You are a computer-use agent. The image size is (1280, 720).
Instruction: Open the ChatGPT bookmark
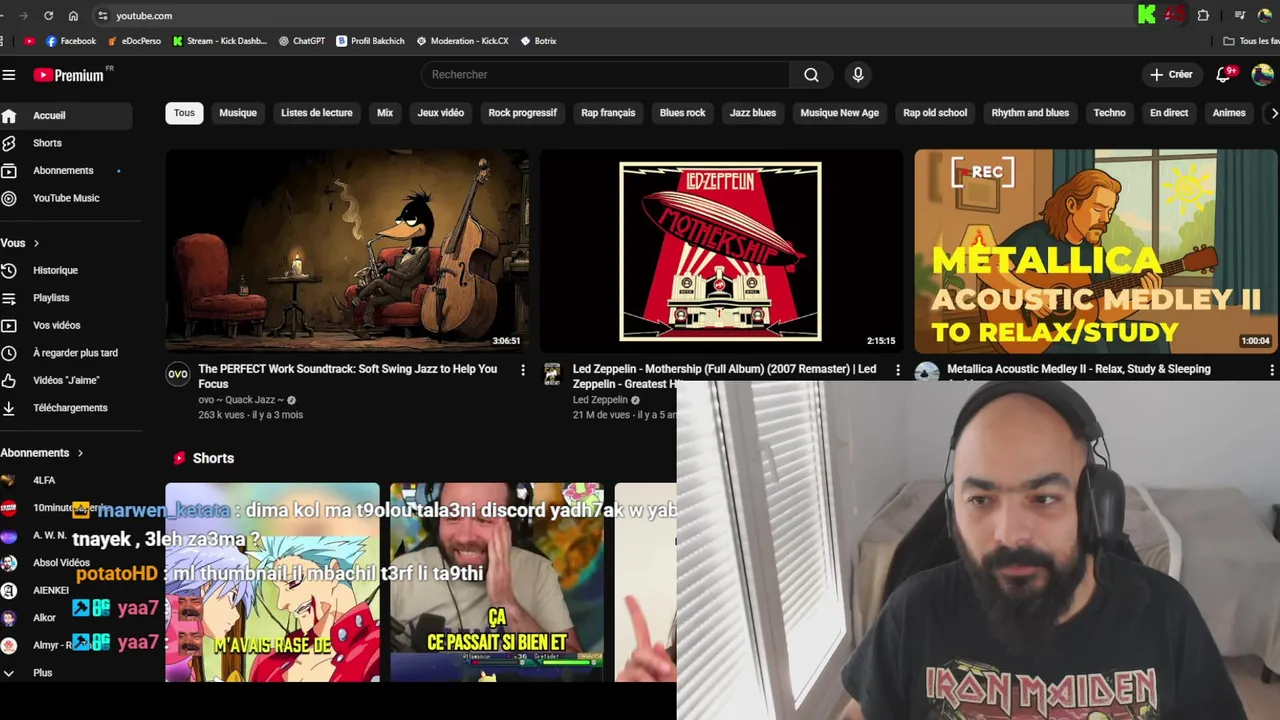pos(302,41)
